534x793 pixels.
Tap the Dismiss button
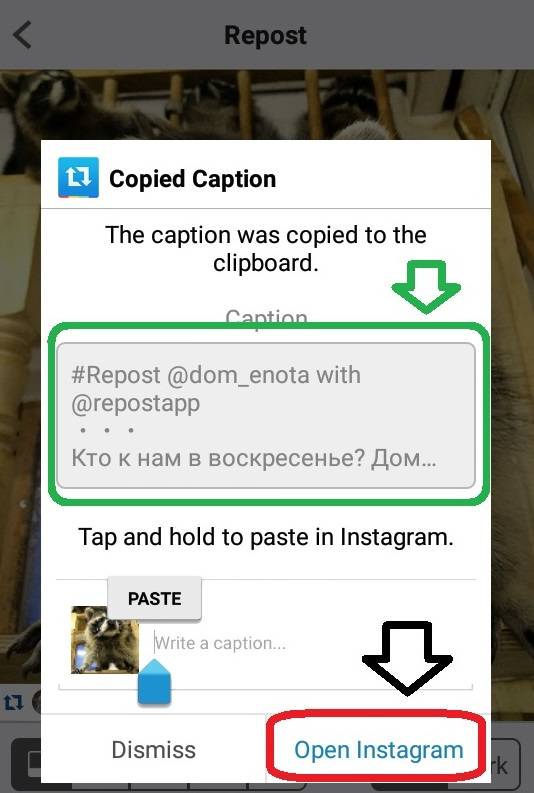coord(153,750)
